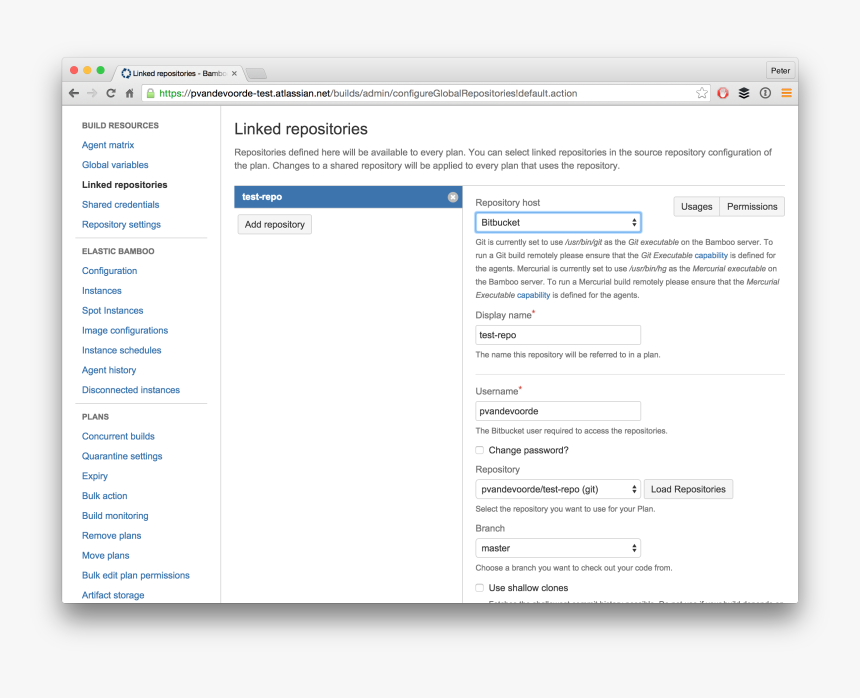This screenshot has width=860, height=698.
Task: Click the Add repository button
Action: pyautogui.click(x=275, y=224)
